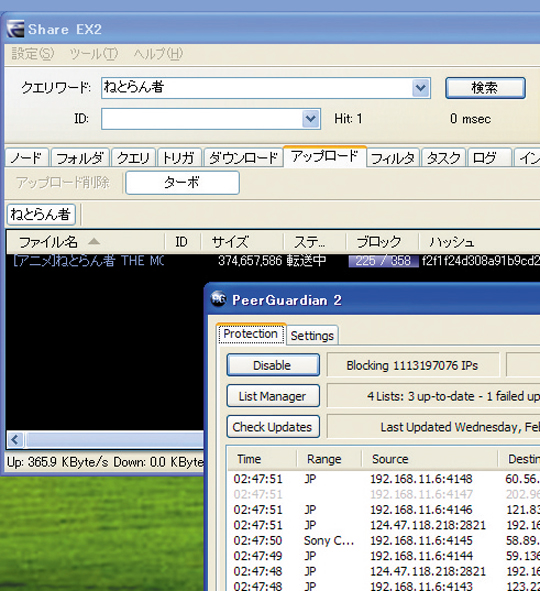Sort by サイズ column header
The height and width of the screenshot is (591, 540).
coord(242,242)
